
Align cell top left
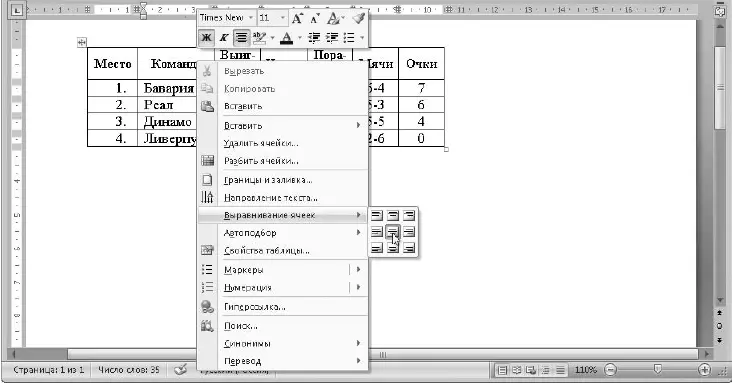click(x=377, y=215)
